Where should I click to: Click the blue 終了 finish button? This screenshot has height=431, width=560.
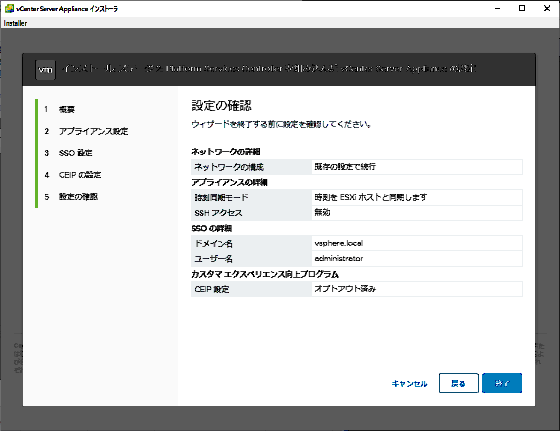point(502,383)
